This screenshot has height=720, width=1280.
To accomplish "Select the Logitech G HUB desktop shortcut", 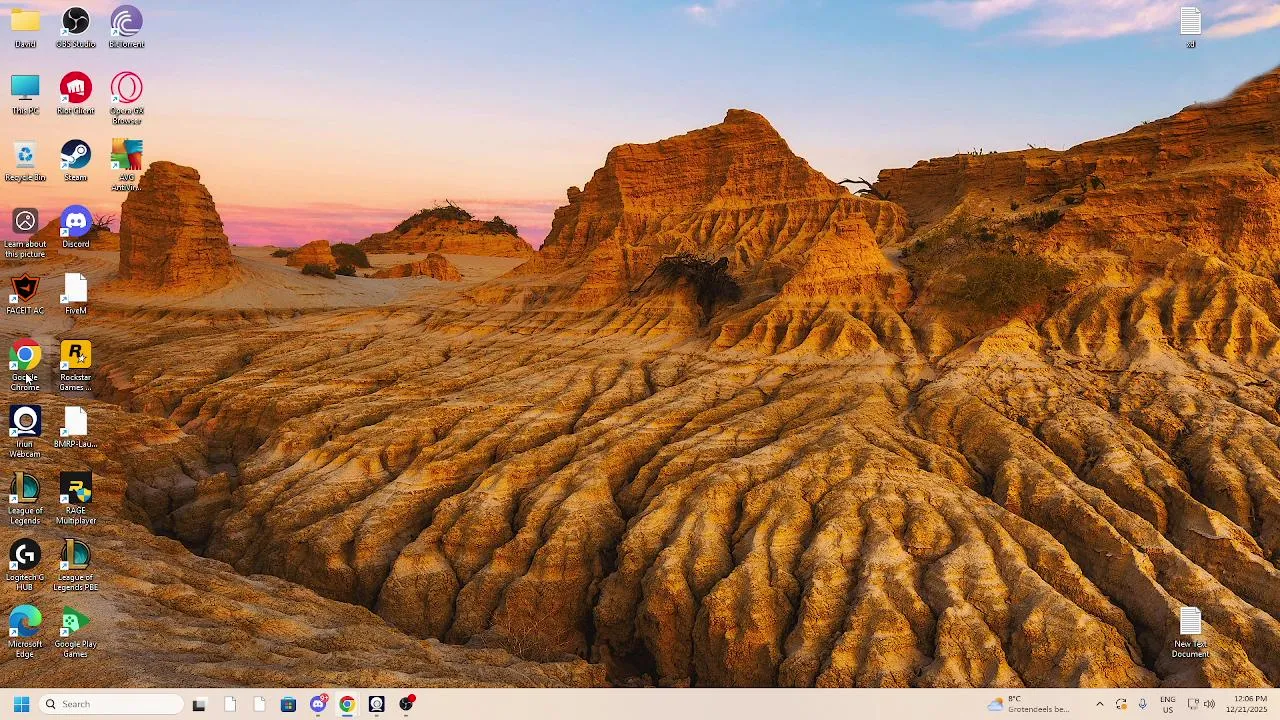I will pyautogui.click(x=25, y=566).
